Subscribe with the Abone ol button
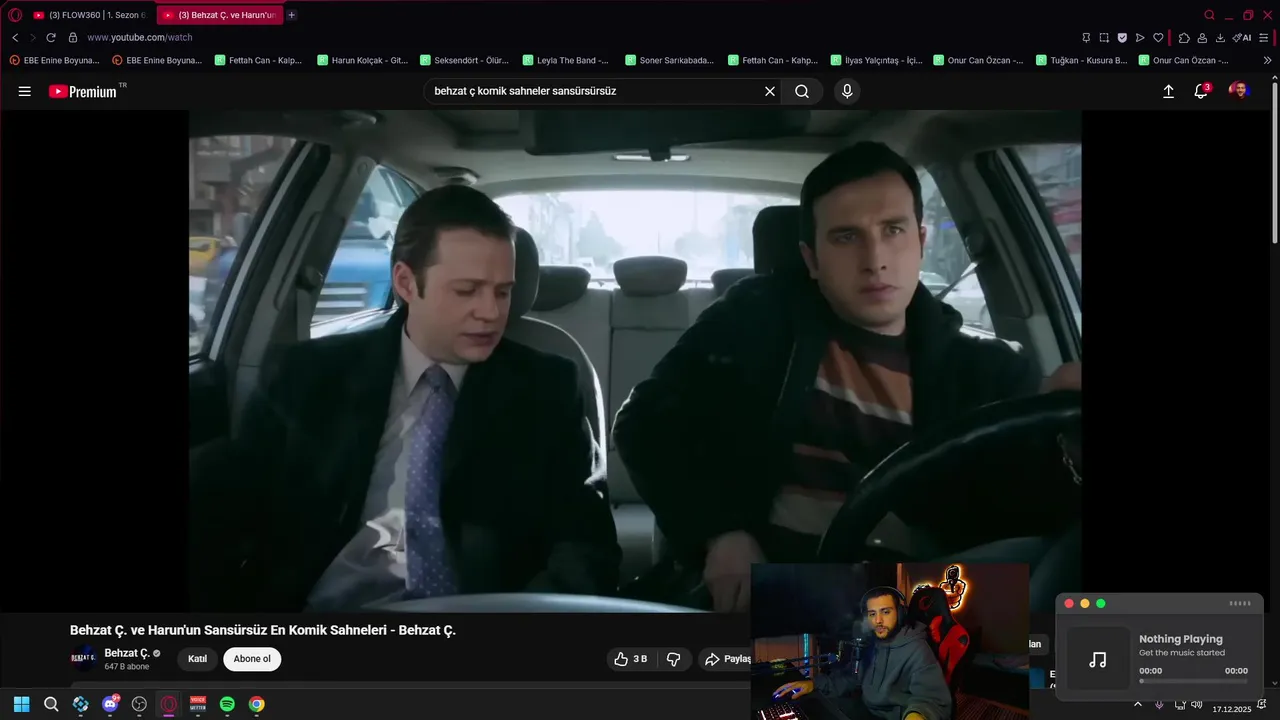 [252, 659]
